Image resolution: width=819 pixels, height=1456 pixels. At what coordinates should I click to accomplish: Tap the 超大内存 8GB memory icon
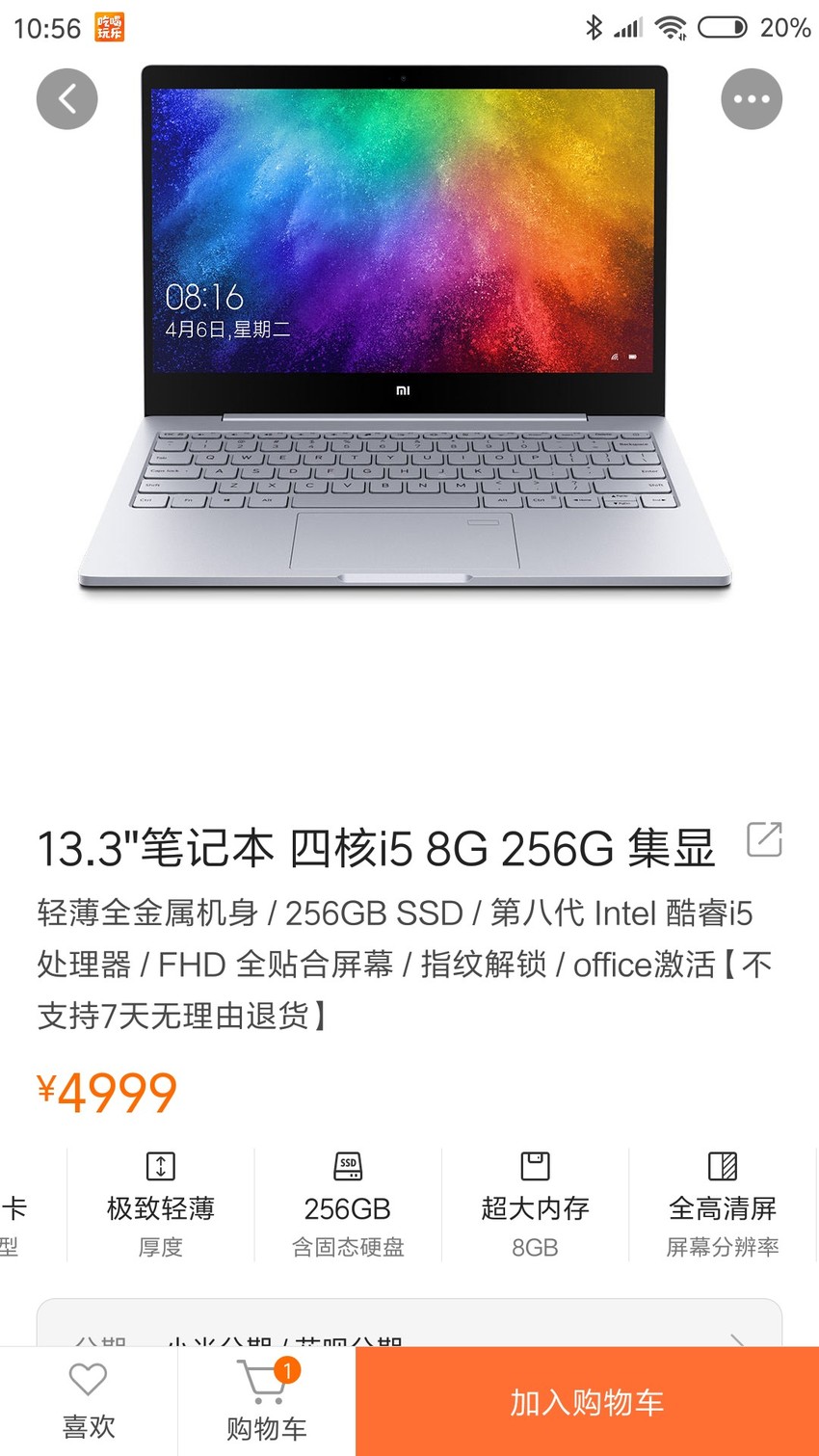tap(535, 1166)
